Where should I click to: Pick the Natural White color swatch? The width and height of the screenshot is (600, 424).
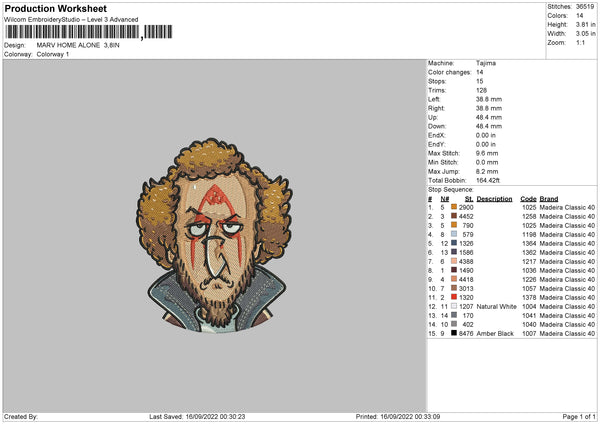coord(454,306)
